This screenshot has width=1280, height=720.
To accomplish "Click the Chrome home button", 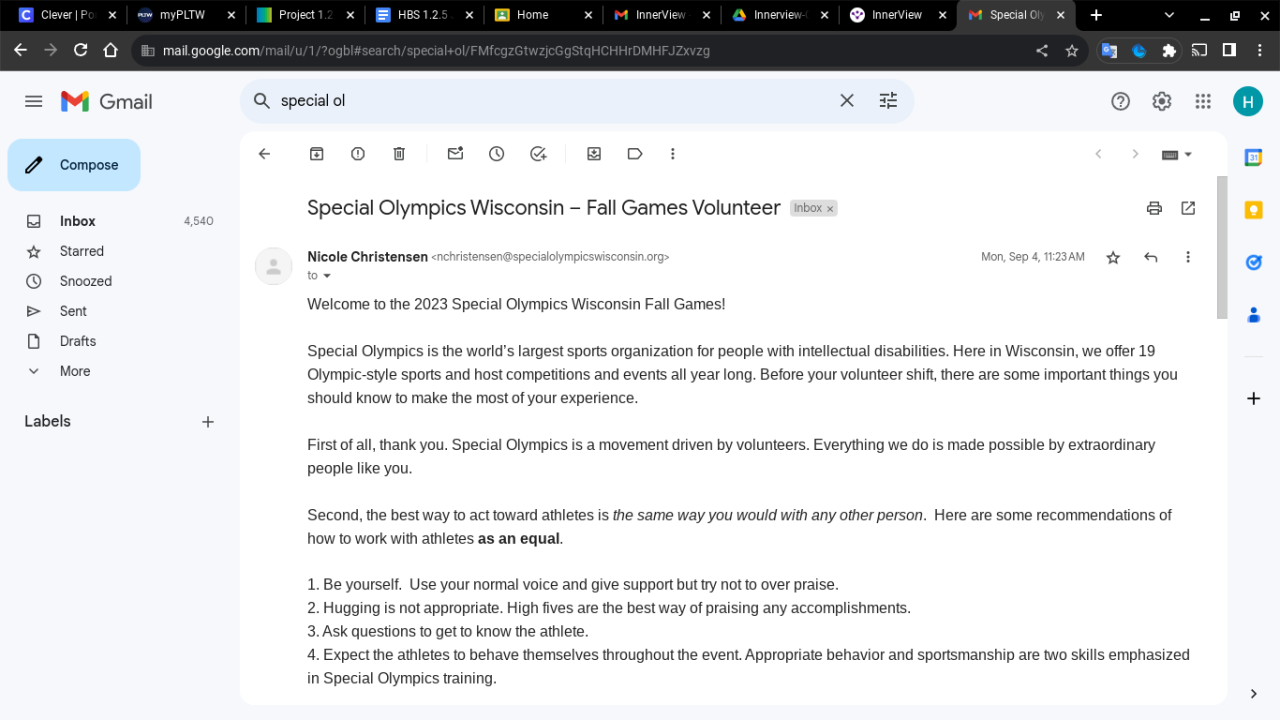I will tap(111, 50).
